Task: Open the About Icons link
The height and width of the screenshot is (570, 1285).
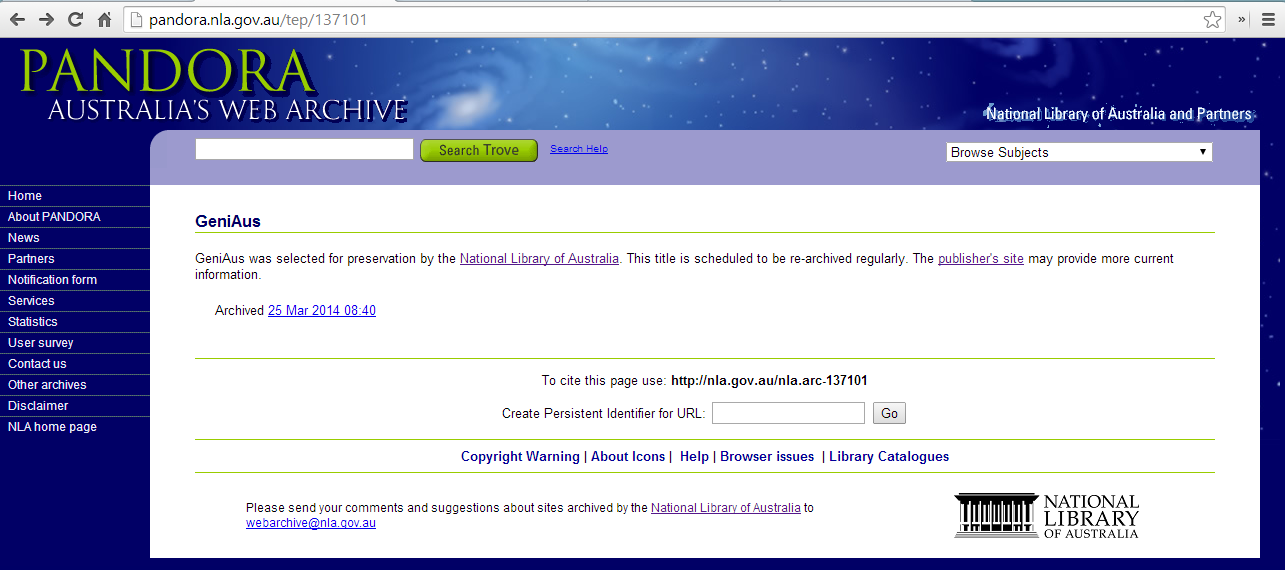Action: [628, 456]
